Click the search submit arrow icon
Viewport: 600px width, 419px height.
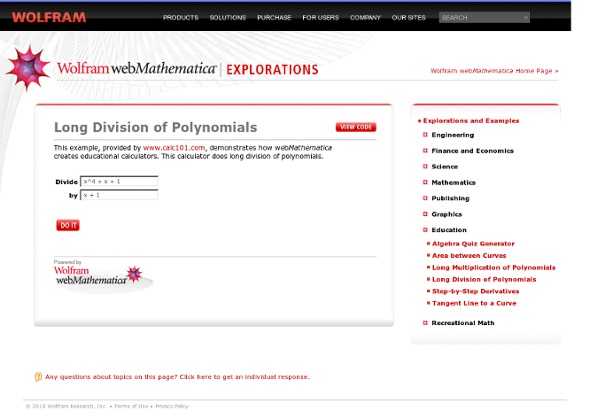[x=526, y=18]
